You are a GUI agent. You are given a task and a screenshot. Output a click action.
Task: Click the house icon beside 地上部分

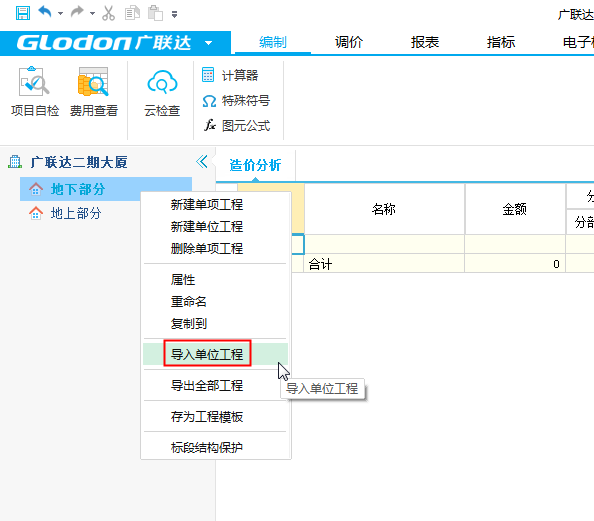pyautogui.click(x=36, y=213)
